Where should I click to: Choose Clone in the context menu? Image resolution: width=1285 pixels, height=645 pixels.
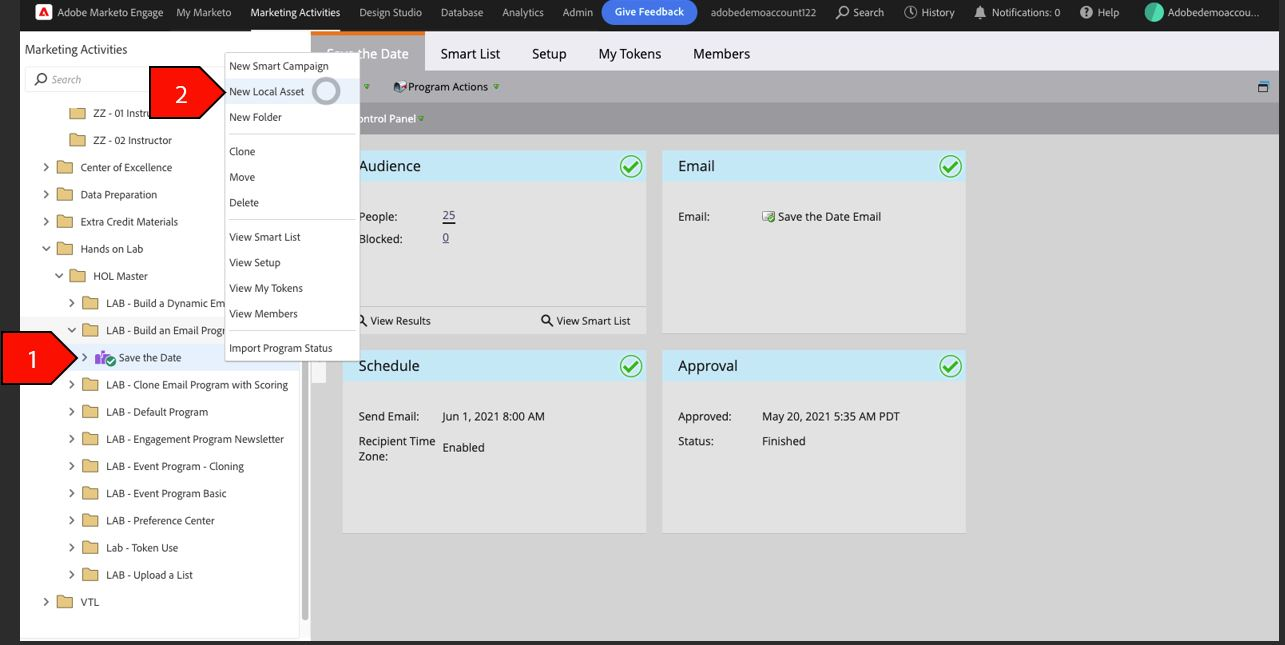[242, 152]
